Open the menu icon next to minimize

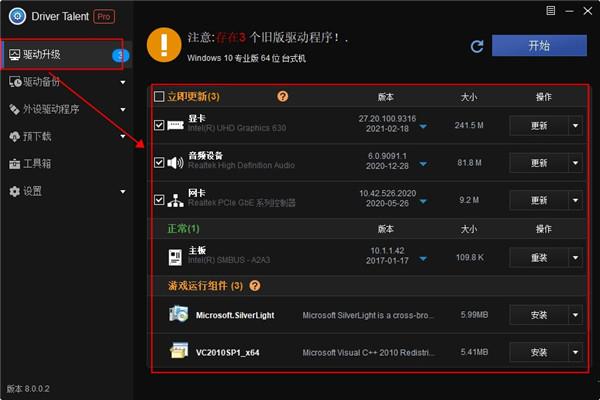point(550,11)
